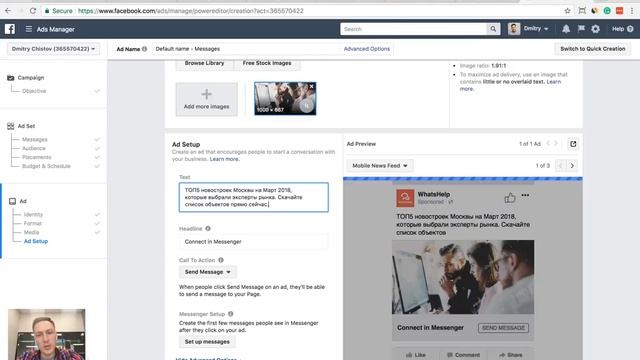Open the settings gear in top bar
Image resolution: width=640 pixels, height=360 pixels.
[x=596, y=29]
